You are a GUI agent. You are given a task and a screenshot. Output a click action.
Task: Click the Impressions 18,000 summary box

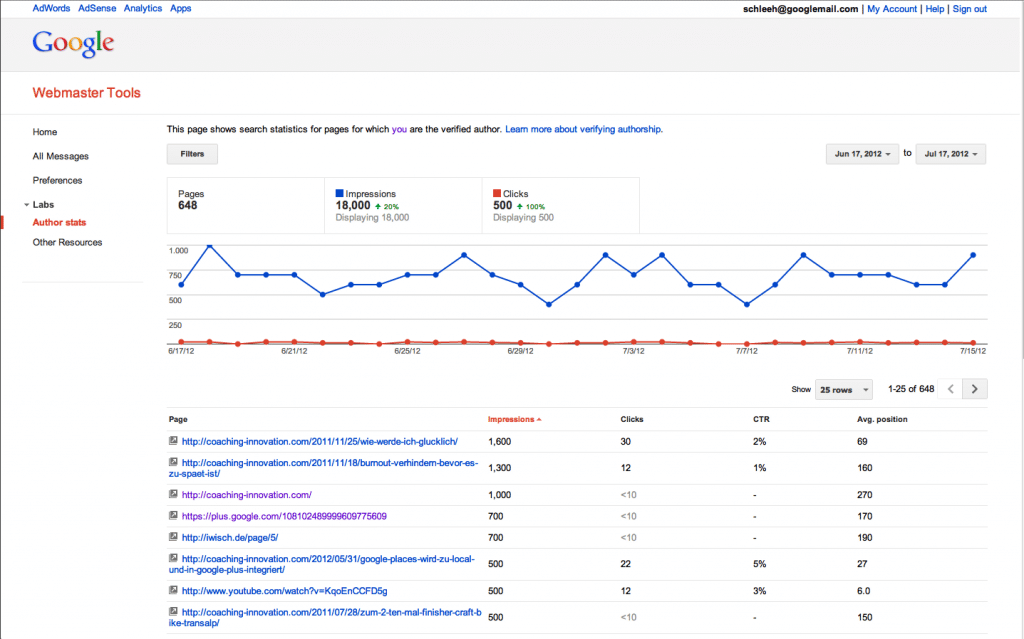click(403, 205)
